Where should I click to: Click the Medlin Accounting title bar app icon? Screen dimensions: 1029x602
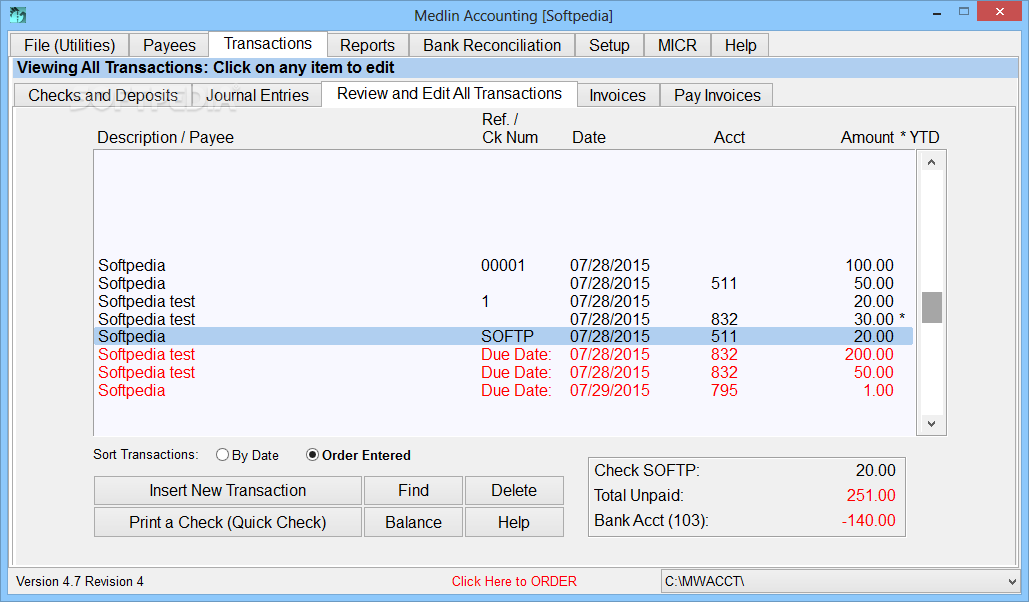(18, 14)
